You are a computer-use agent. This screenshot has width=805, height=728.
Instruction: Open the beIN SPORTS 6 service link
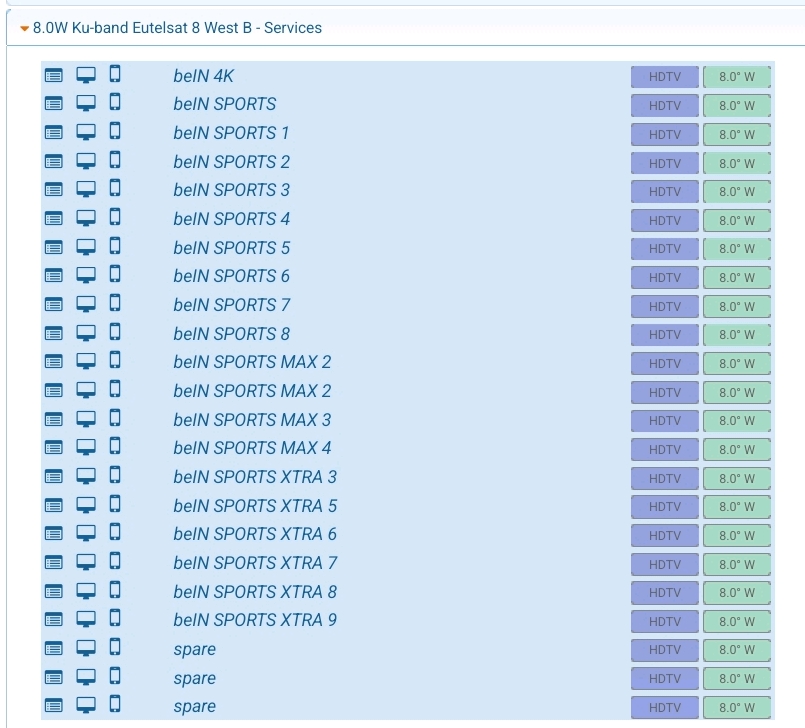click(232, 276)
